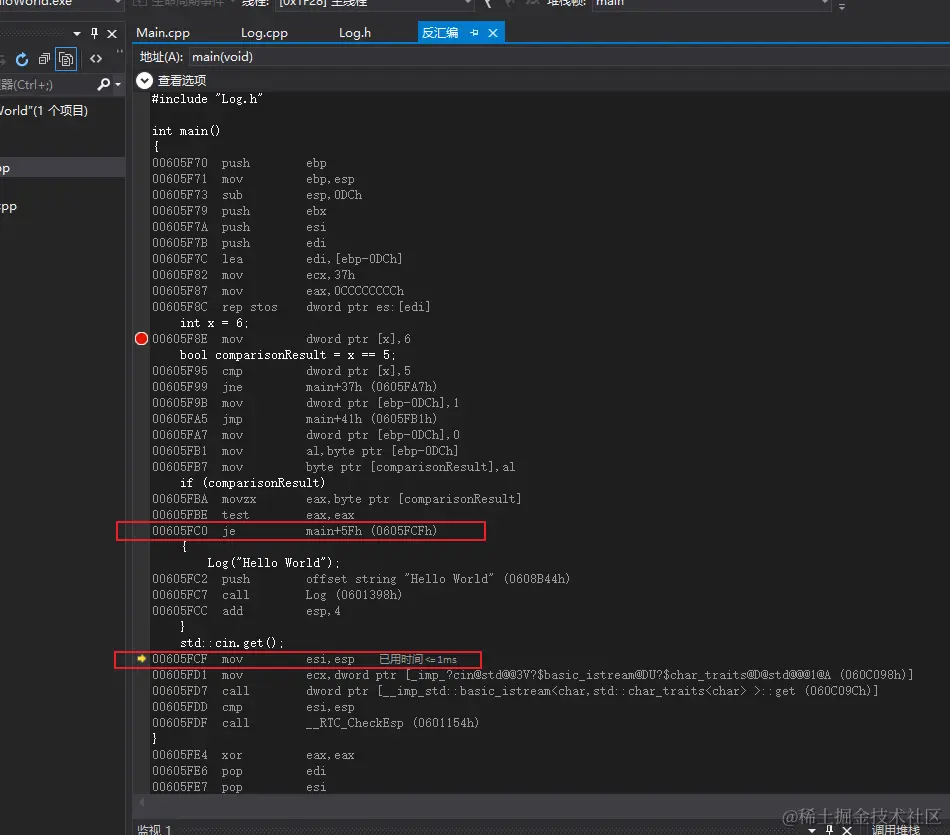Close the 监视 1 bottom panel
The width and height of the screenshot is (950, 835).
pyautogui.click(x=847, y=830)
